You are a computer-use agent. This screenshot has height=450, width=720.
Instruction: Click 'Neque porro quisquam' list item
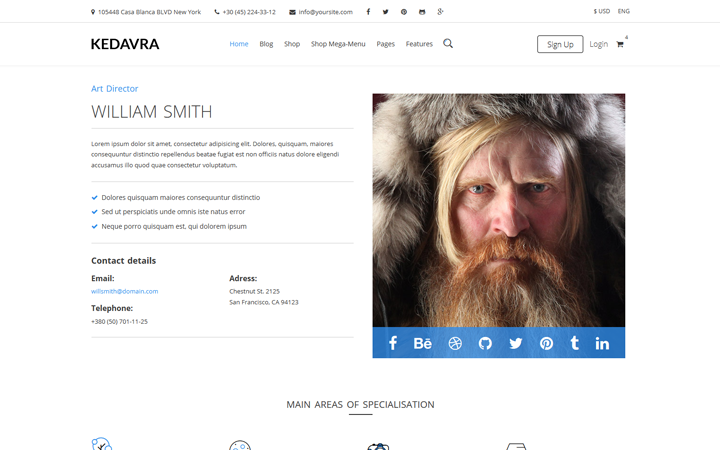point(174,226)
